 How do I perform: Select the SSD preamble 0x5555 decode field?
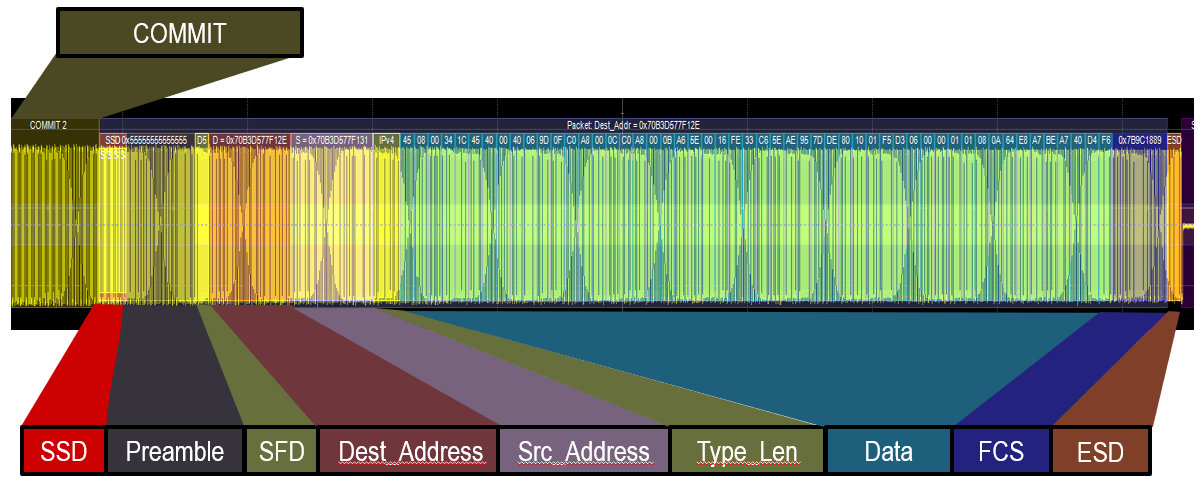click(146, 140)
